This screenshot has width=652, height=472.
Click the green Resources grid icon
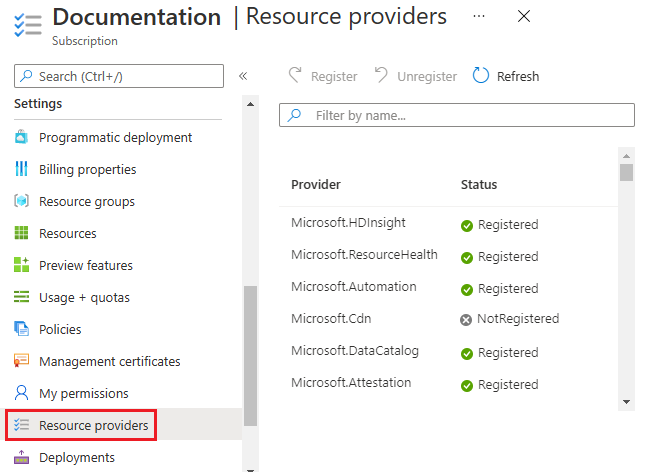(x=22, y=234)
